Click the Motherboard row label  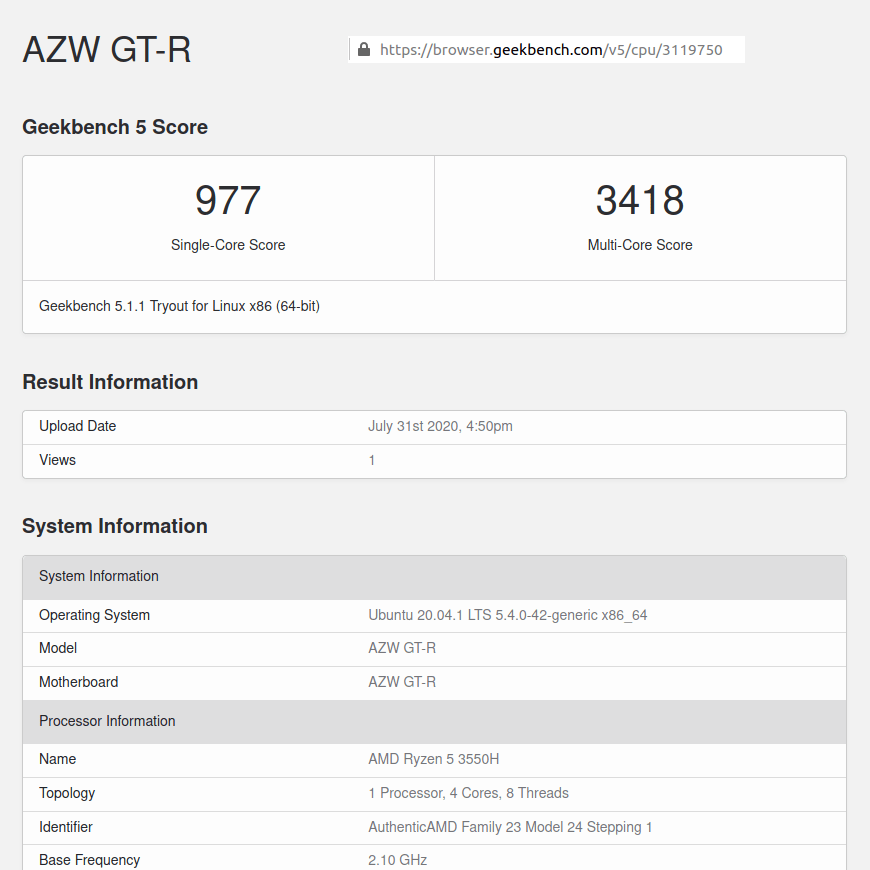78,682
